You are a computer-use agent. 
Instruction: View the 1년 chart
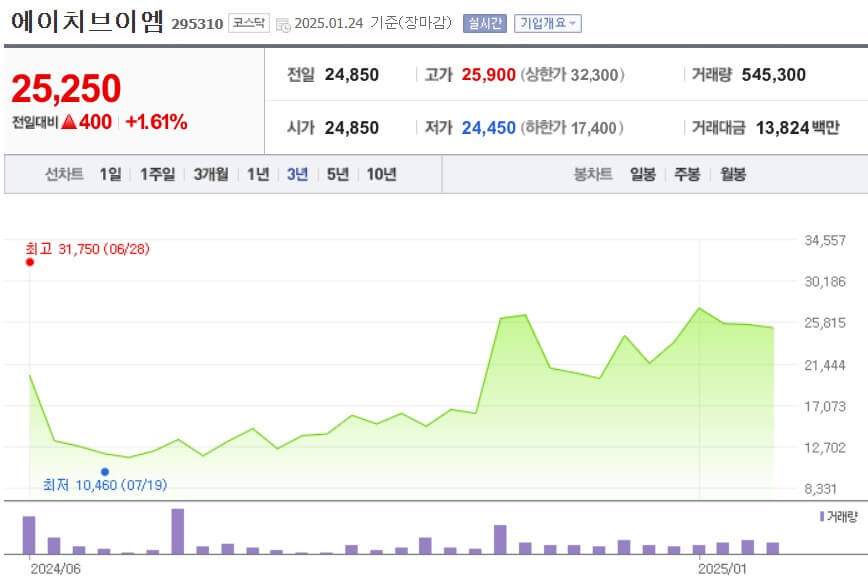click(x=258, y=173)
